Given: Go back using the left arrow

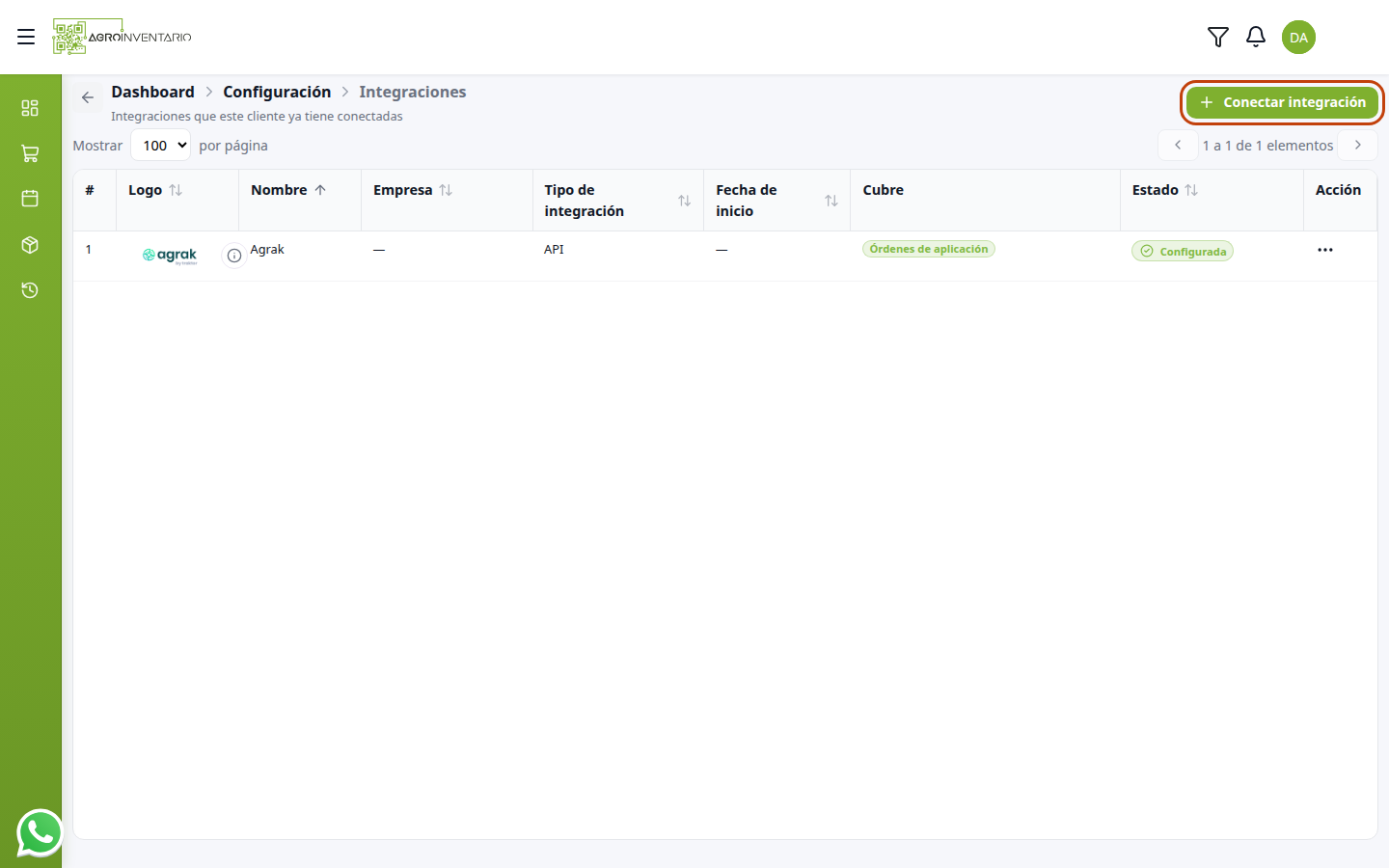Looking at the screenshot, I should click(x=88, y=97).
